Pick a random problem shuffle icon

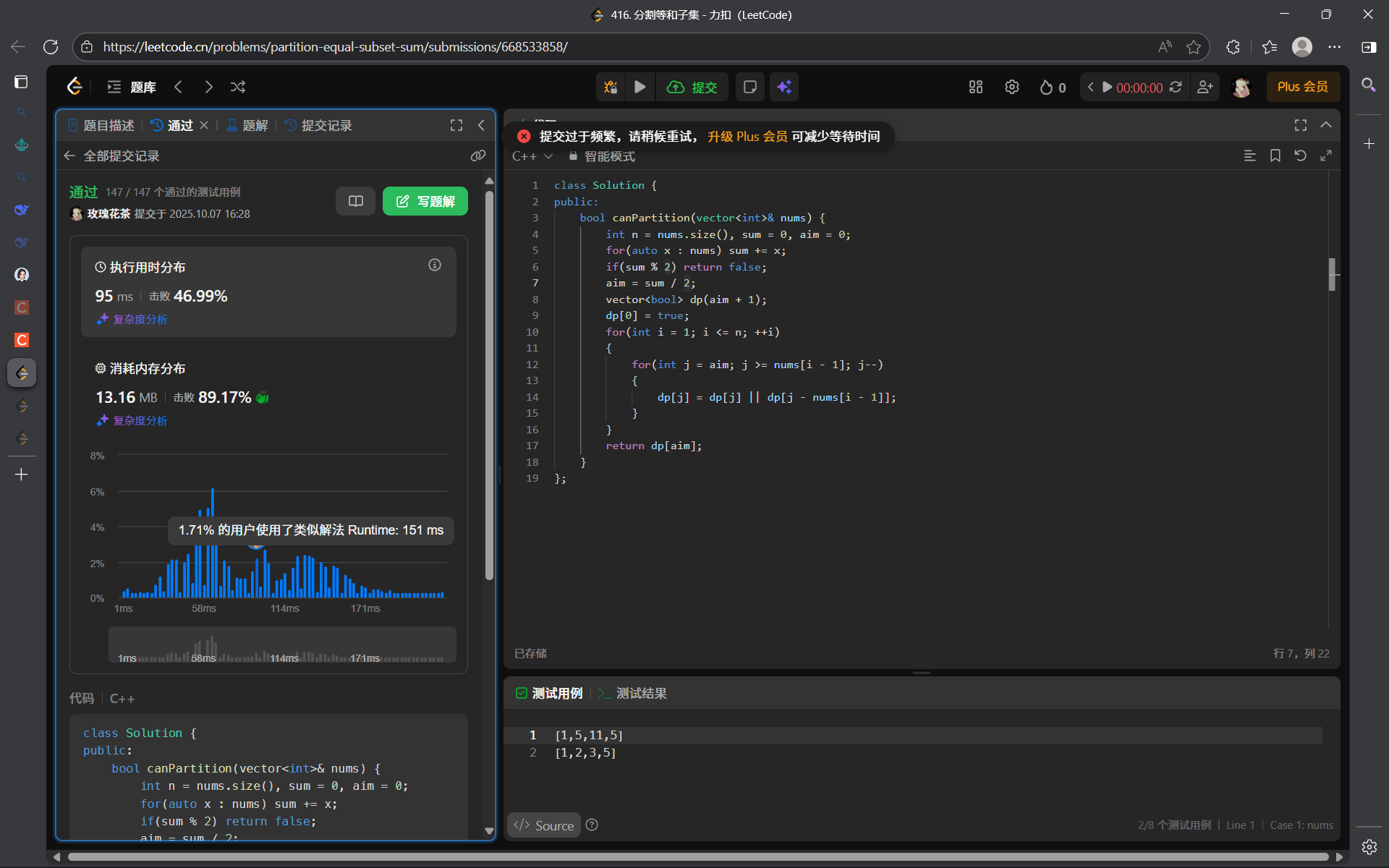click(x=238, y=87)
